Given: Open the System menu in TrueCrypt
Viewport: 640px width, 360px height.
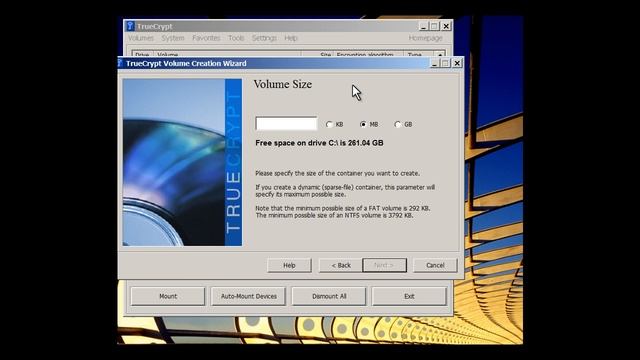Looking at the screenshot, I should click(x=173, y=38).
